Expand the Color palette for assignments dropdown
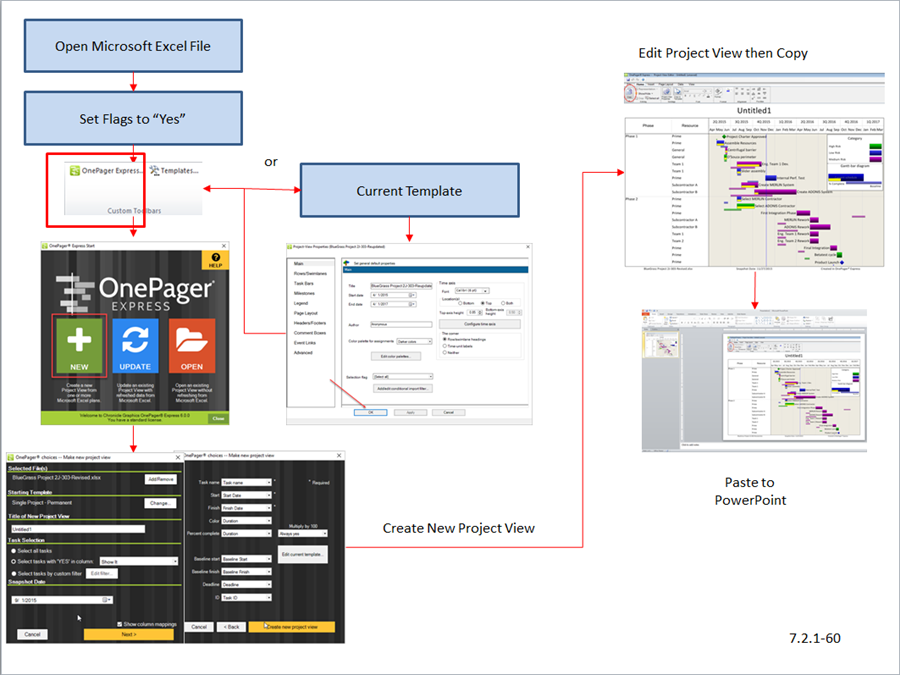 tap(415, 341)
